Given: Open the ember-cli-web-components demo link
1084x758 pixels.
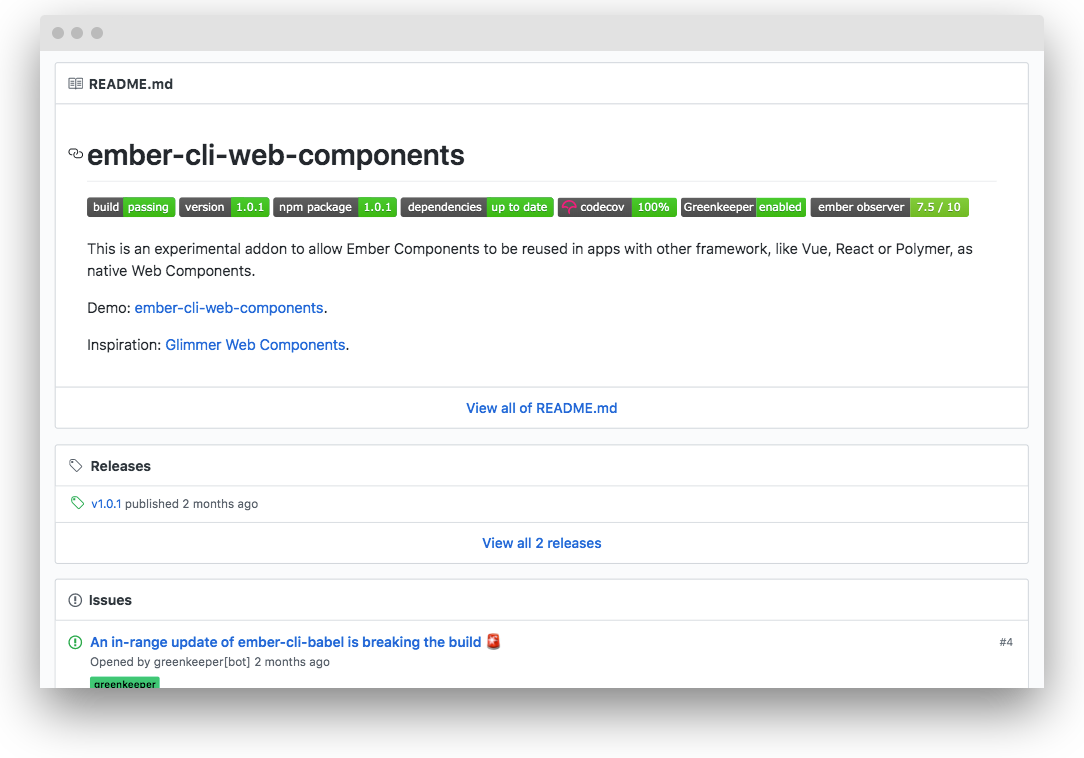Looking at the screenshot, I should tap(229, 308).
